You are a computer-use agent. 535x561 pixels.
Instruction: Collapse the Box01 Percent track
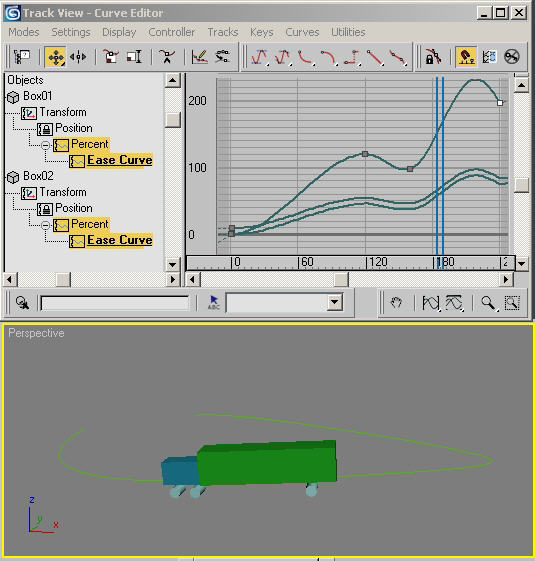pyautogui.click(x=45, y=145)
